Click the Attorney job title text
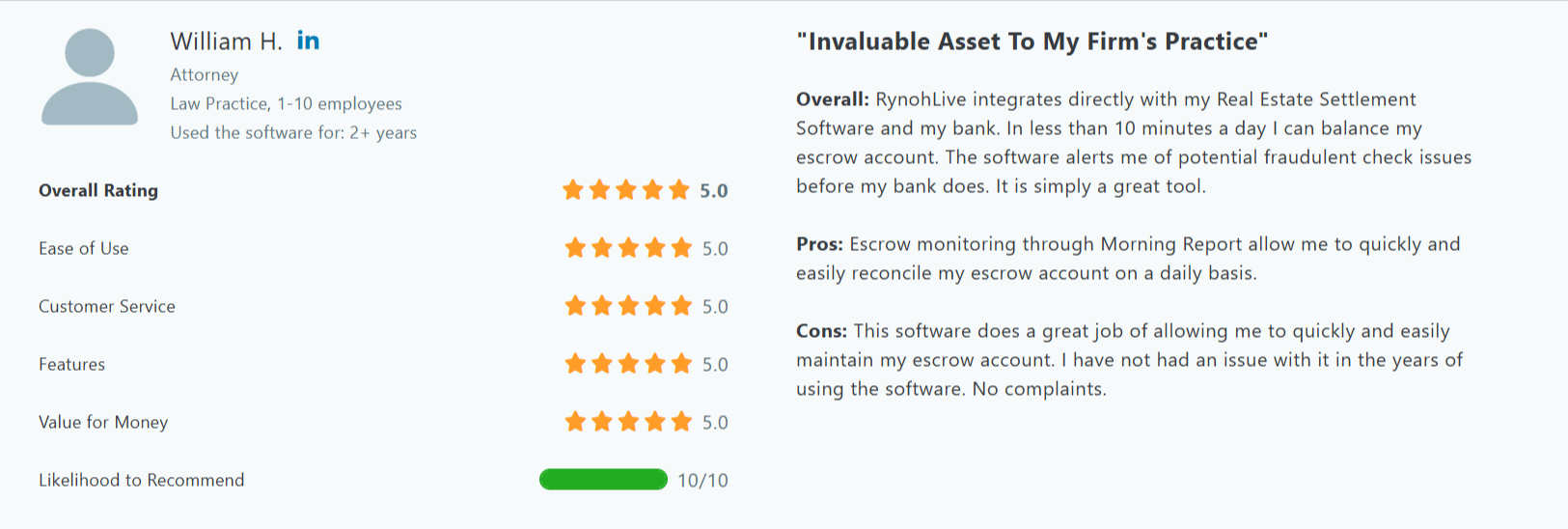The image size is (1568, 529). (205, 74)
